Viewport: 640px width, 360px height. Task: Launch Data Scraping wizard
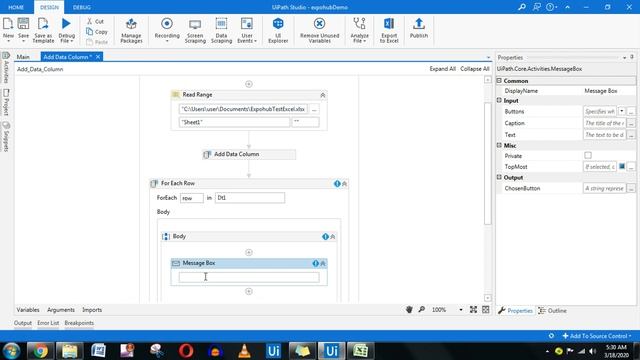tap(221, 30)
